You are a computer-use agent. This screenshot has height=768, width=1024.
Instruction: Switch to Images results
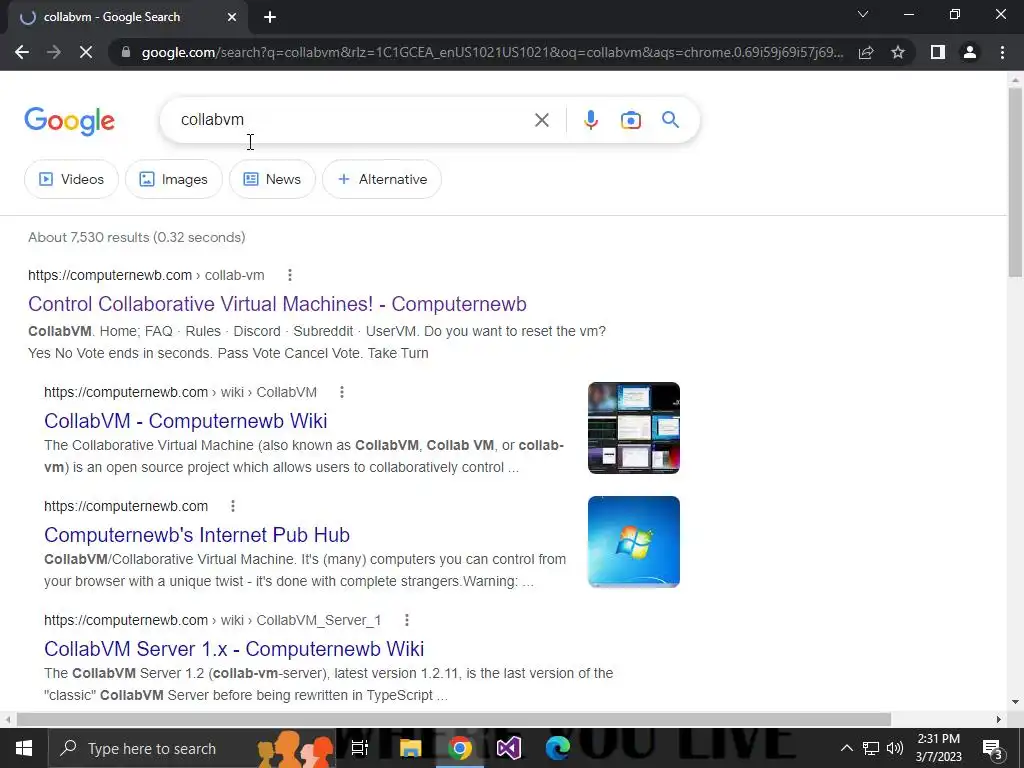coord(174,179)
